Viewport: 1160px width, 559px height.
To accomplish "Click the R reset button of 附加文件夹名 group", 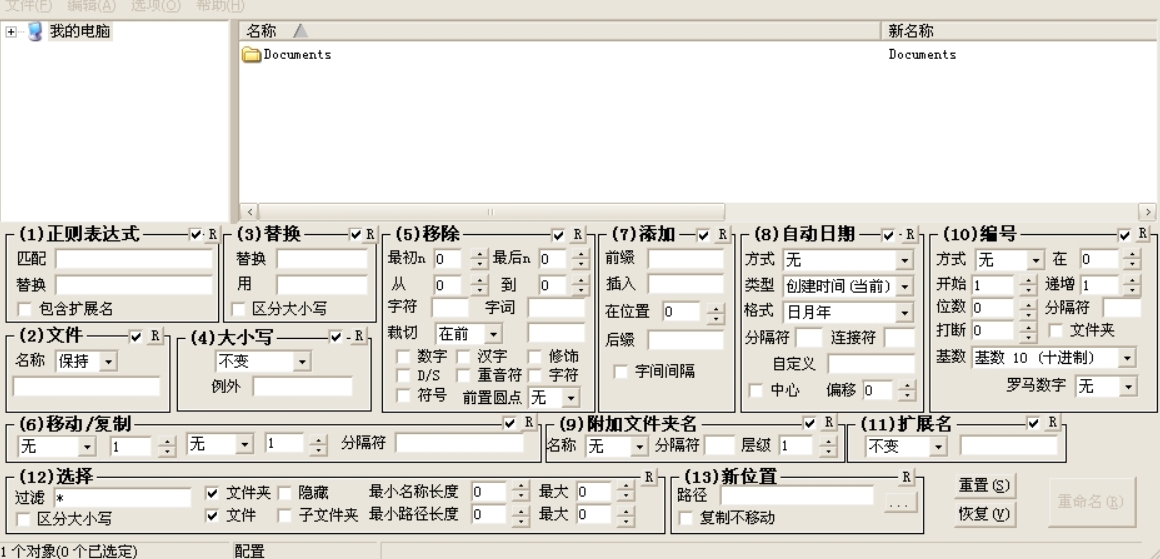I will click(829, 422).
